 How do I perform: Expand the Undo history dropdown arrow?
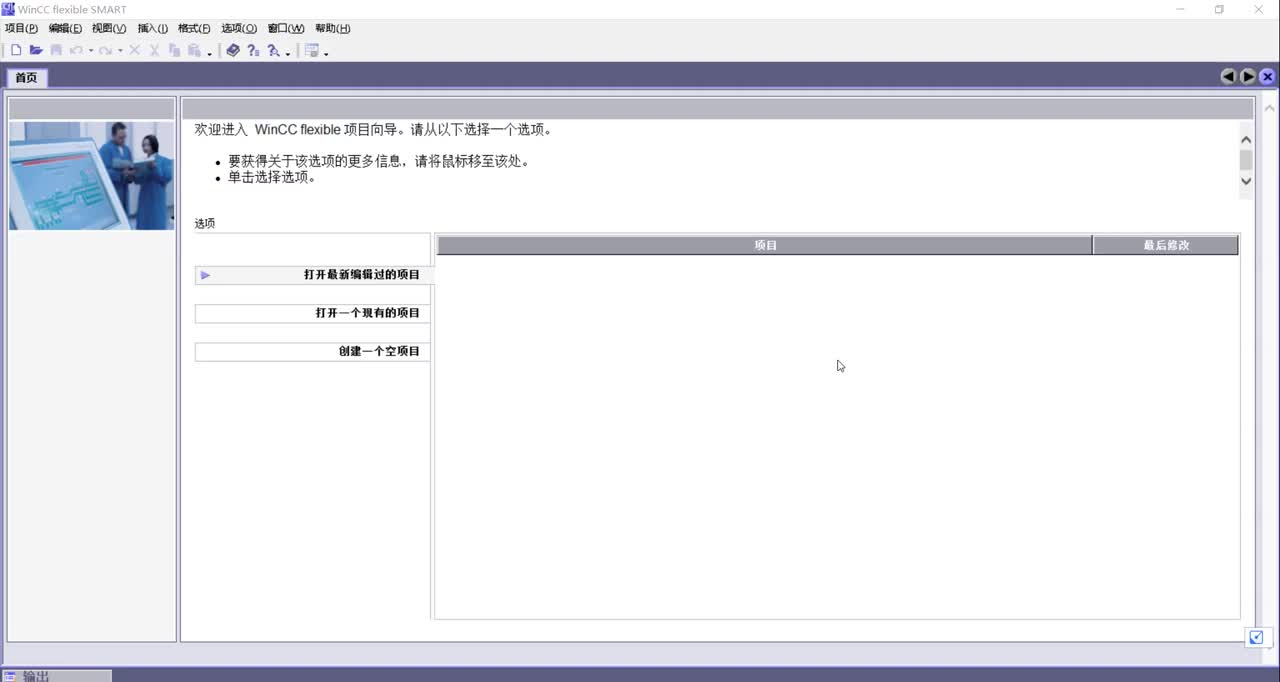coord(90,51)
